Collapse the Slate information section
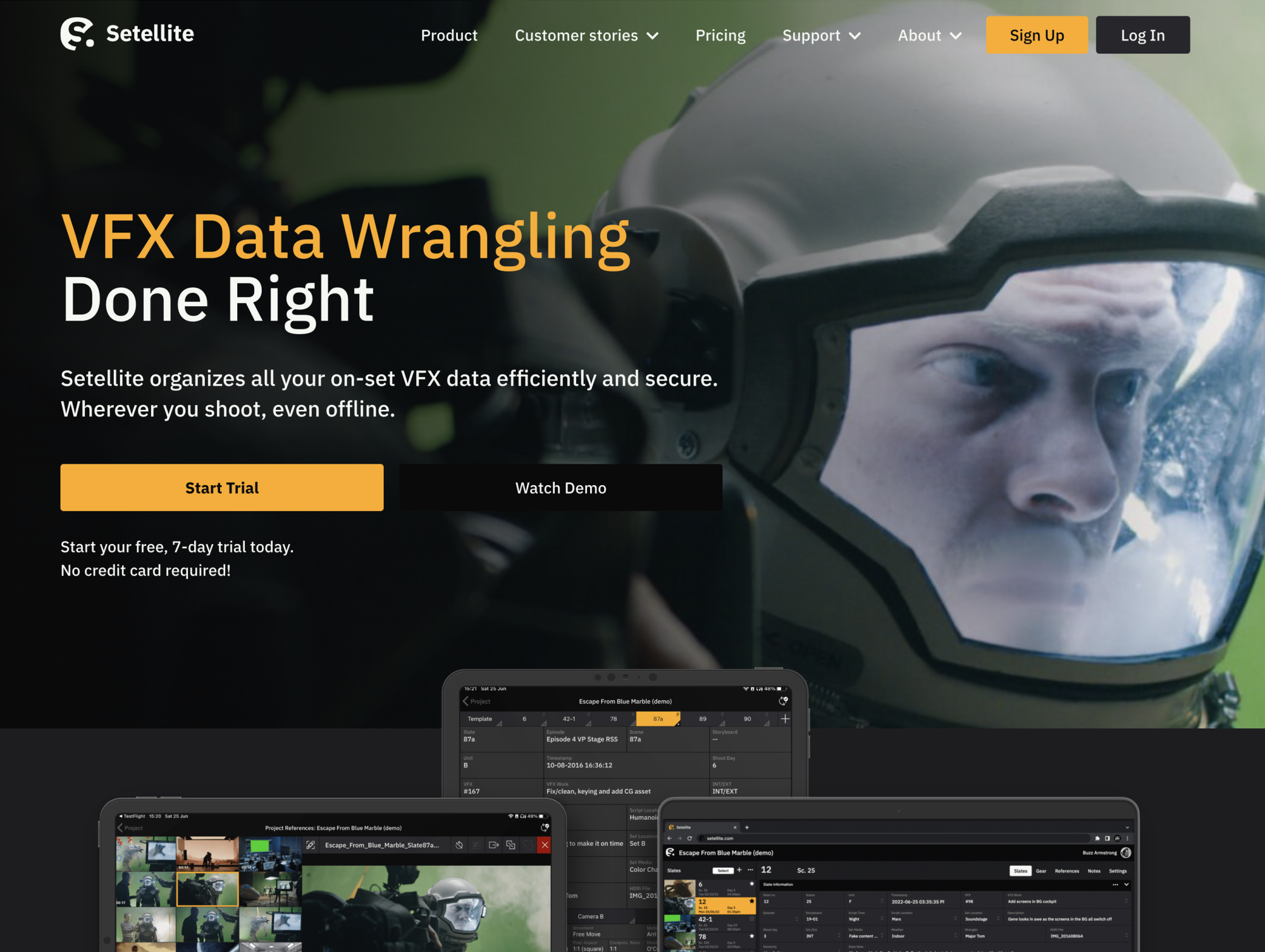The image size is (1265, 952). click(x=1126, y=884)
